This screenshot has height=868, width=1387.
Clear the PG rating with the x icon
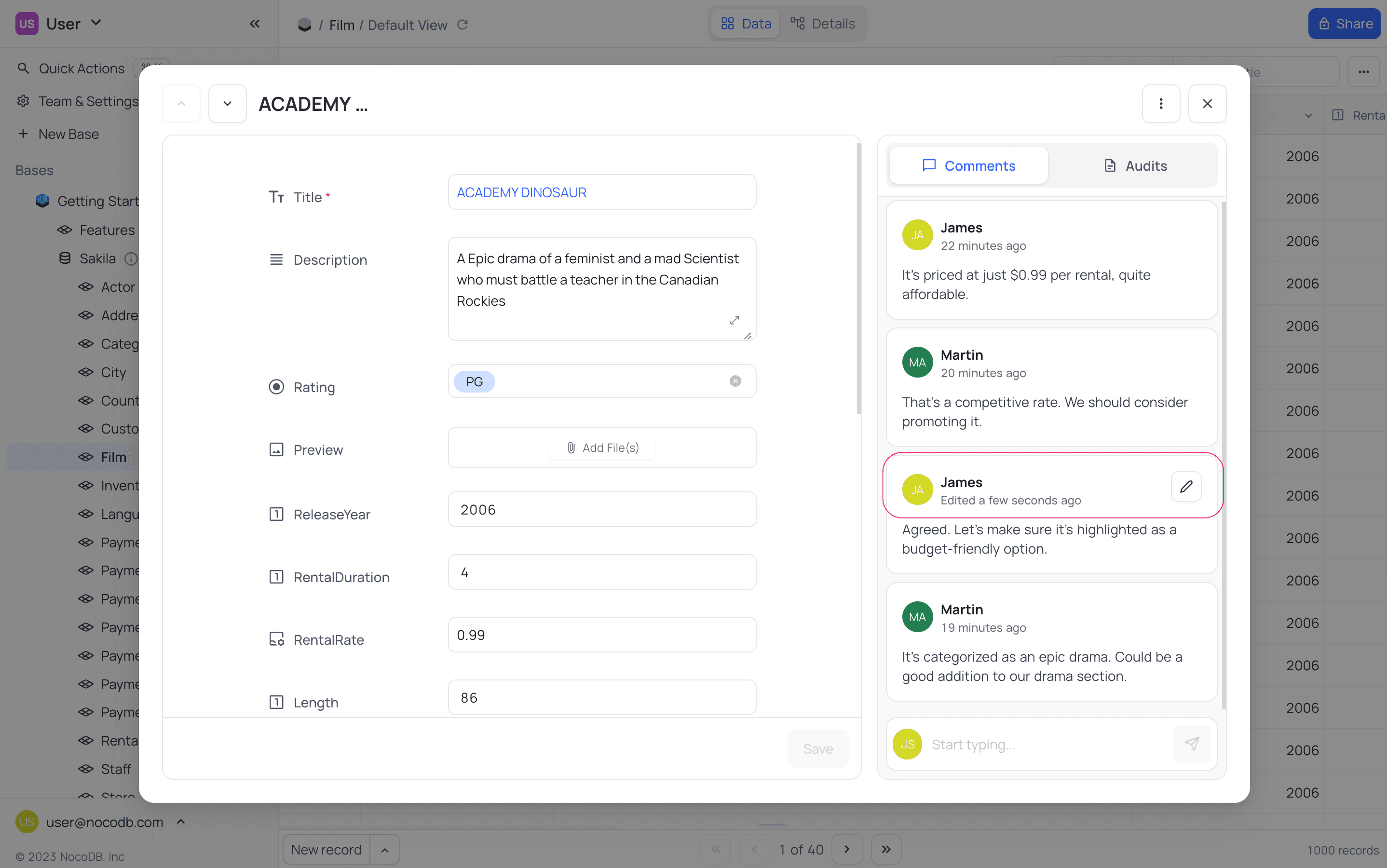tap(735, 381)
